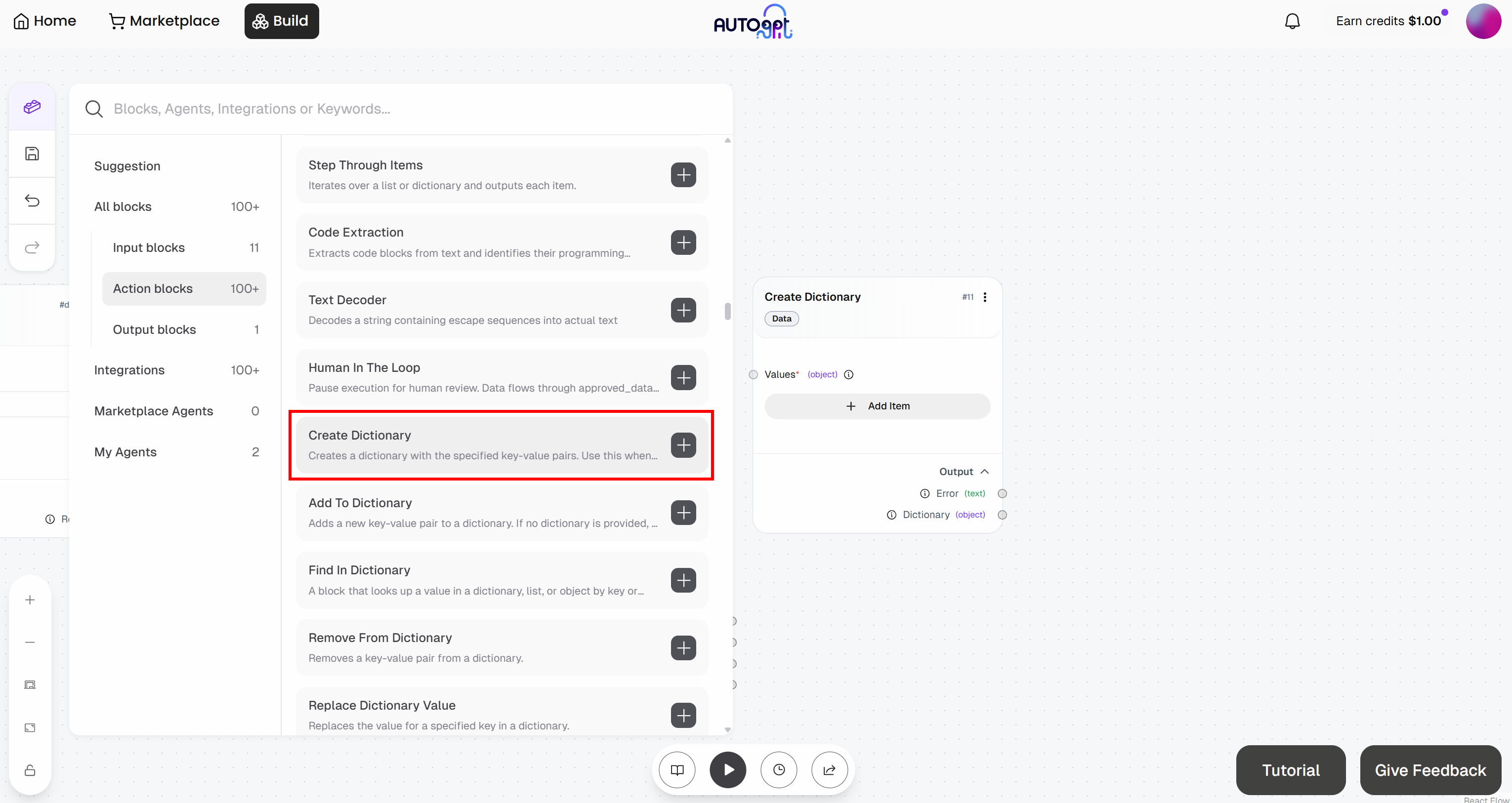Toggle the Dictionary output connection pin

1003,515
